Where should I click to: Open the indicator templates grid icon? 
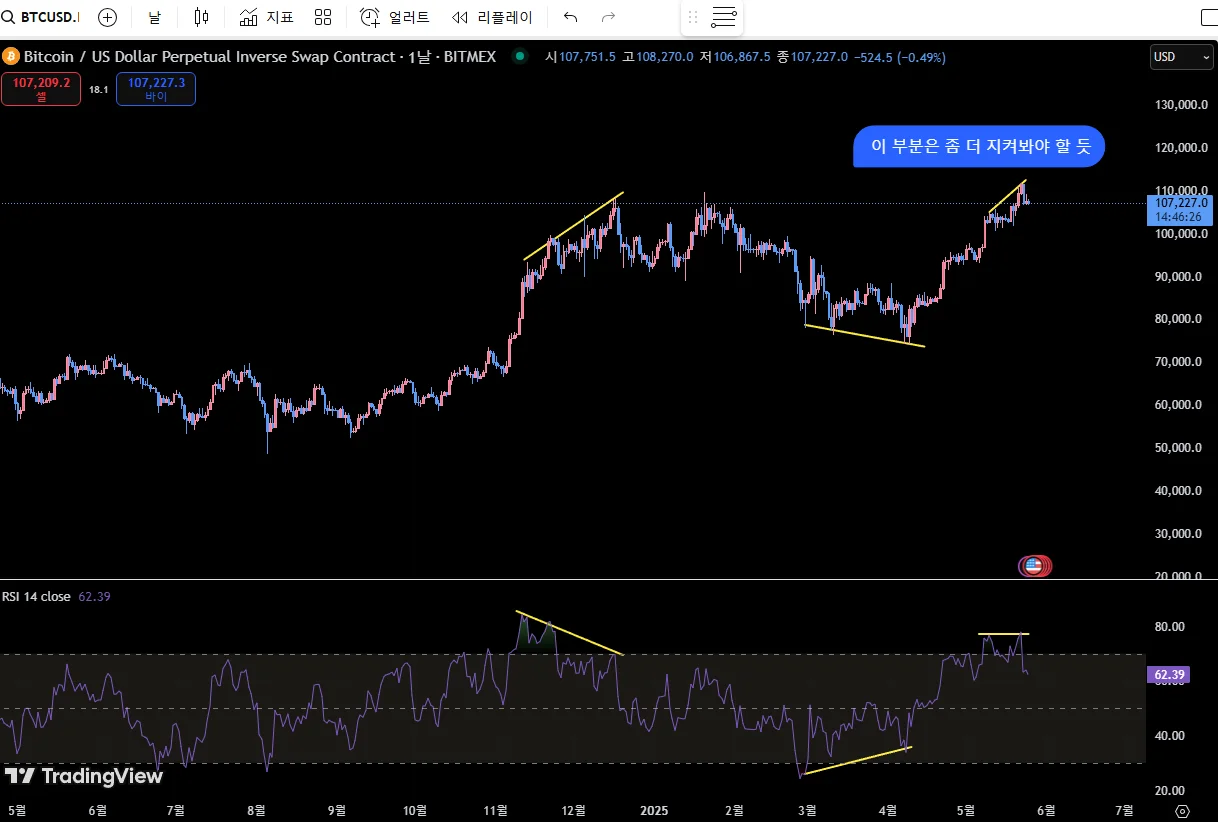click(x=323, y=17)
